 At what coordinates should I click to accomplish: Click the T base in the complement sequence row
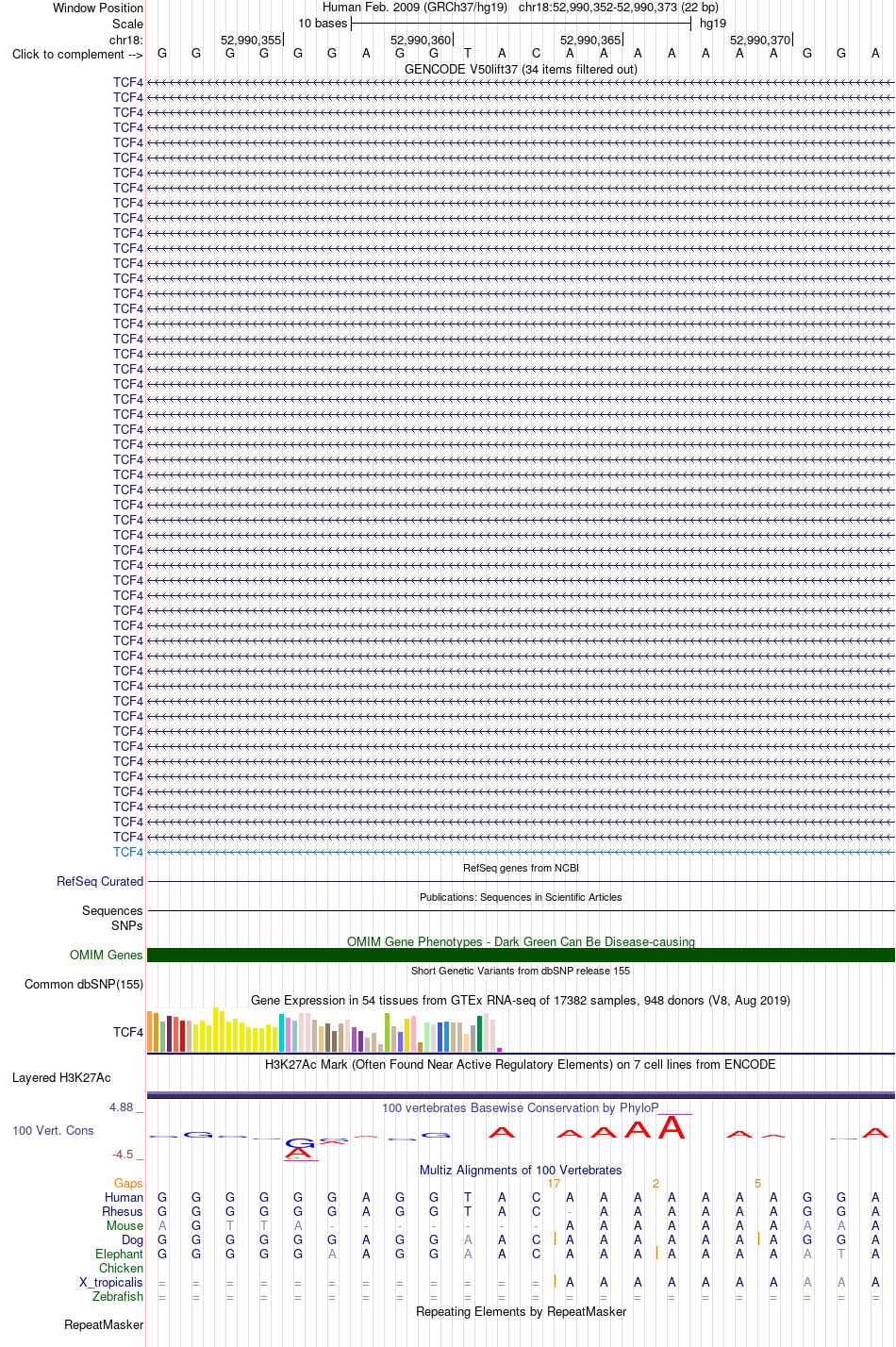coord(468,54)
